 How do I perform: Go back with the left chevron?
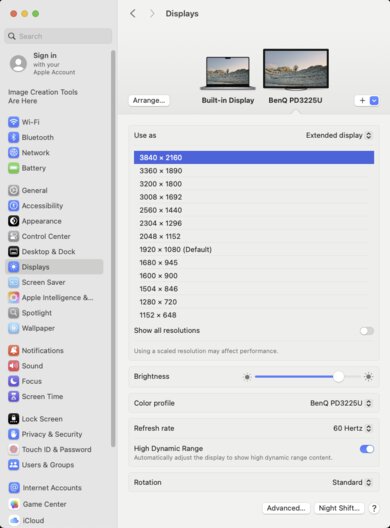(133, 13)
